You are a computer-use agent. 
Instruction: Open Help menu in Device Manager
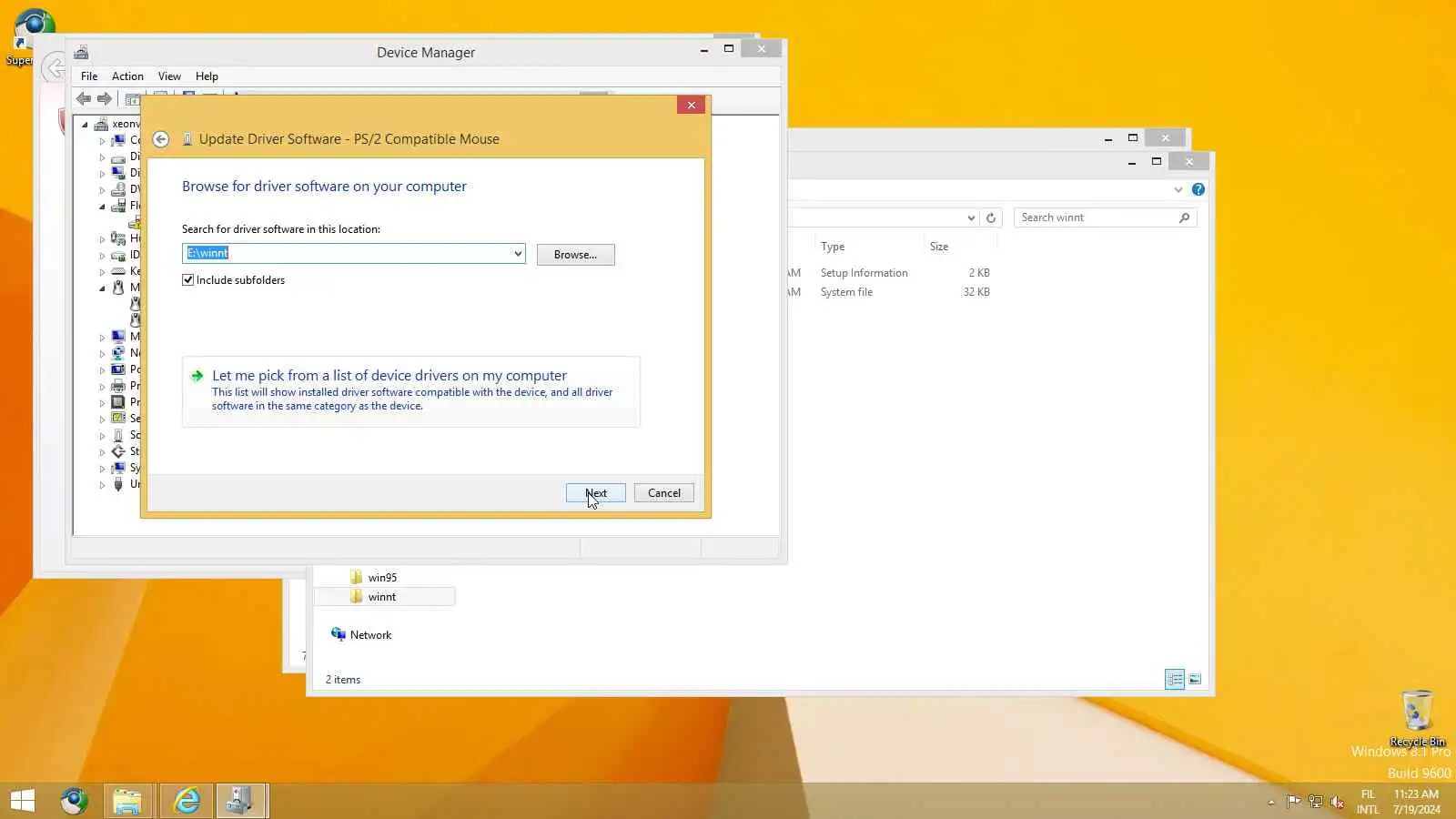[x=207, y=76]
